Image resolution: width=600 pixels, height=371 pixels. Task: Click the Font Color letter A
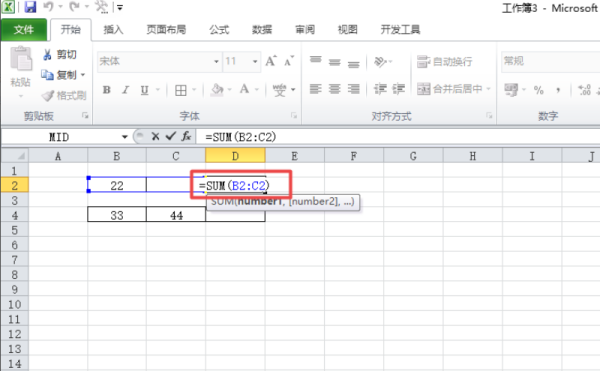pyautogui.click(x=244, y=89)
